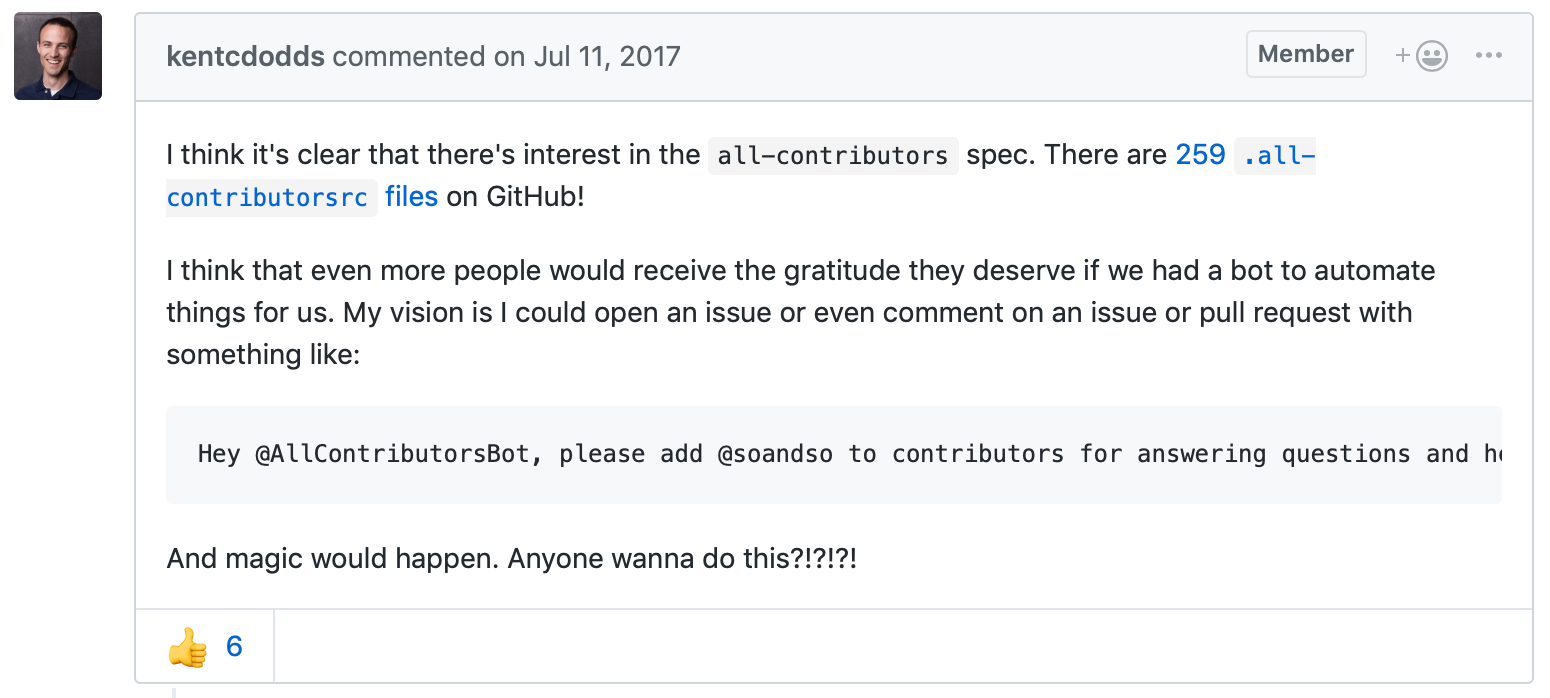Follow the Jul 11, 2017 timestamp link

[x=607, y=56]
